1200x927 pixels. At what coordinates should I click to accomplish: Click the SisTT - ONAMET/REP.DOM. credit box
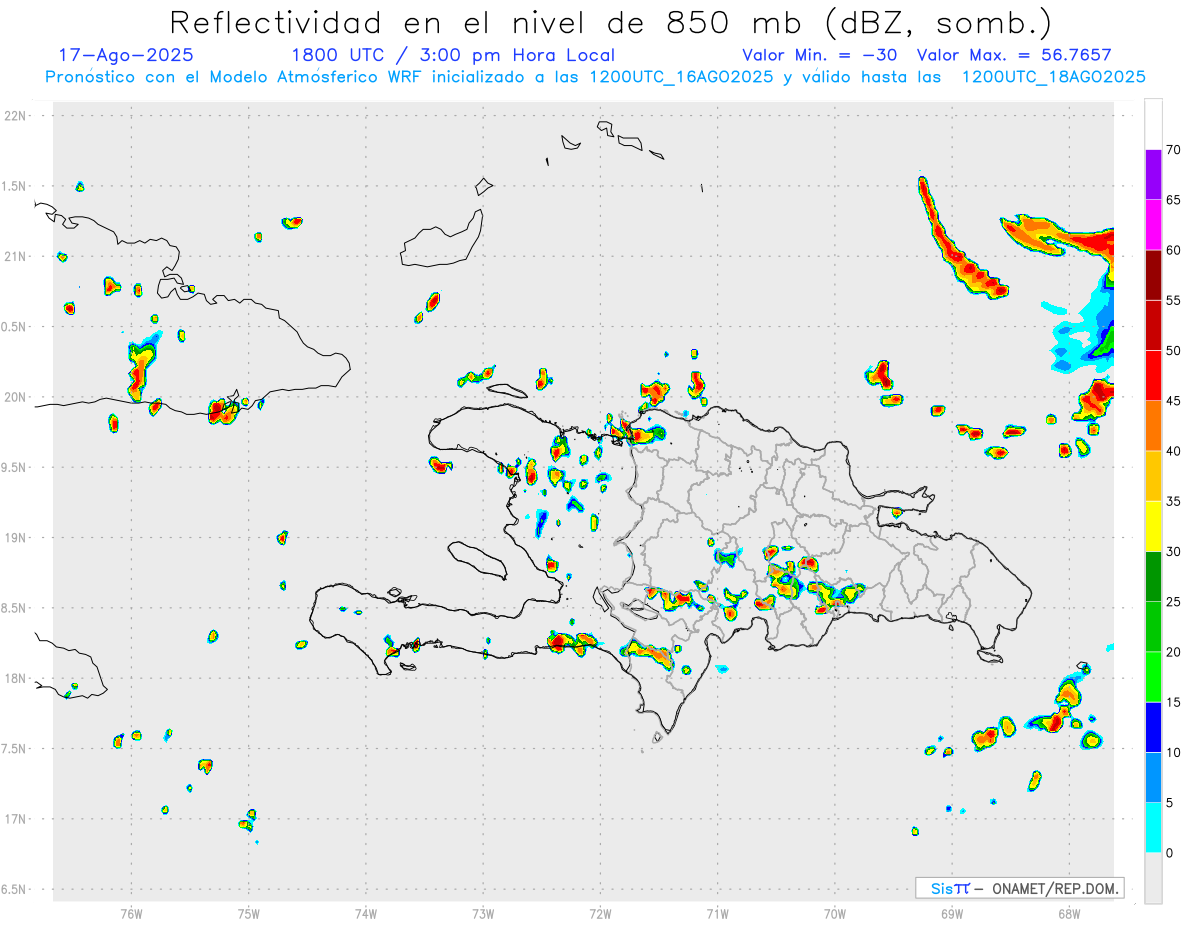point(1020,888)
